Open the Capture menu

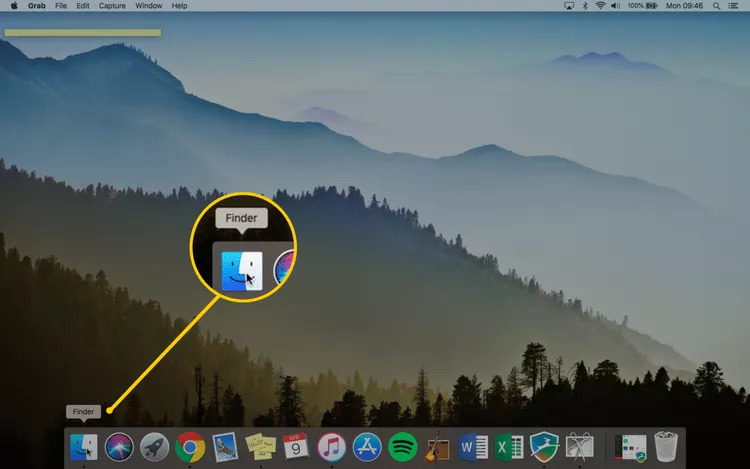pyautogui.click(x=112, y=6)
